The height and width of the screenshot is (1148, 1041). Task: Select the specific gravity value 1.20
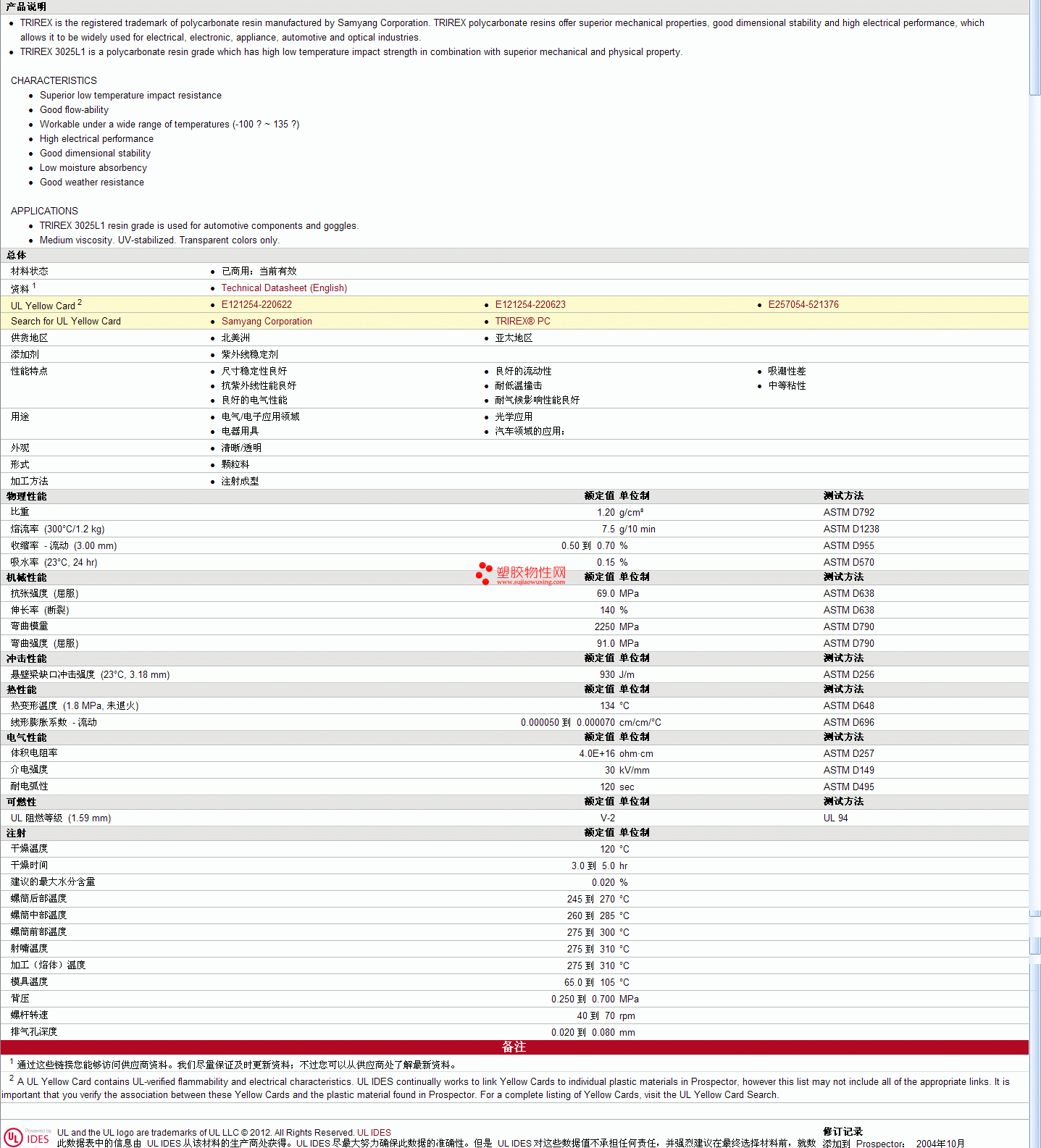606,513
